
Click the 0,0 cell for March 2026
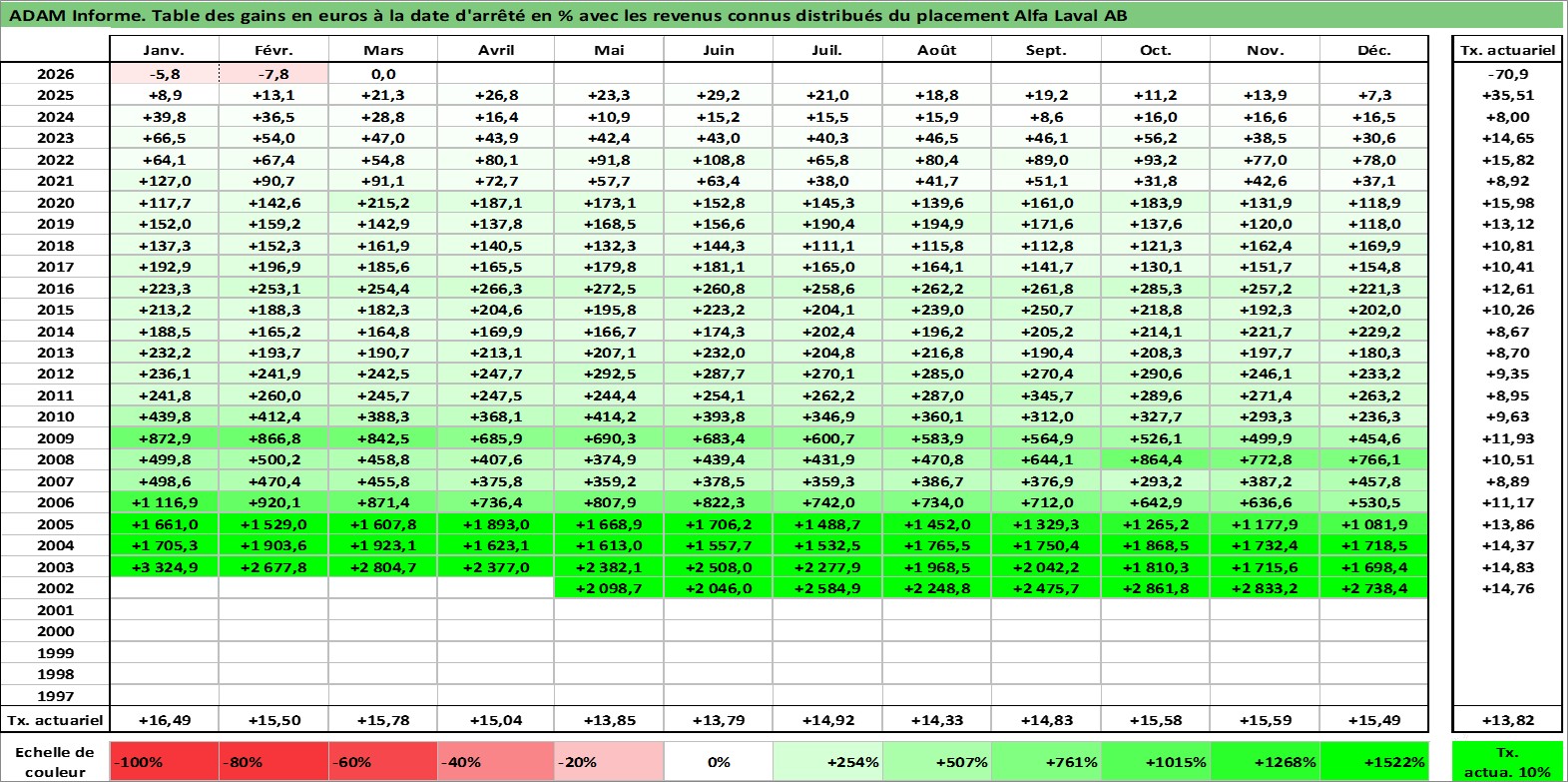pyautogui.click(x=383, y=74)
